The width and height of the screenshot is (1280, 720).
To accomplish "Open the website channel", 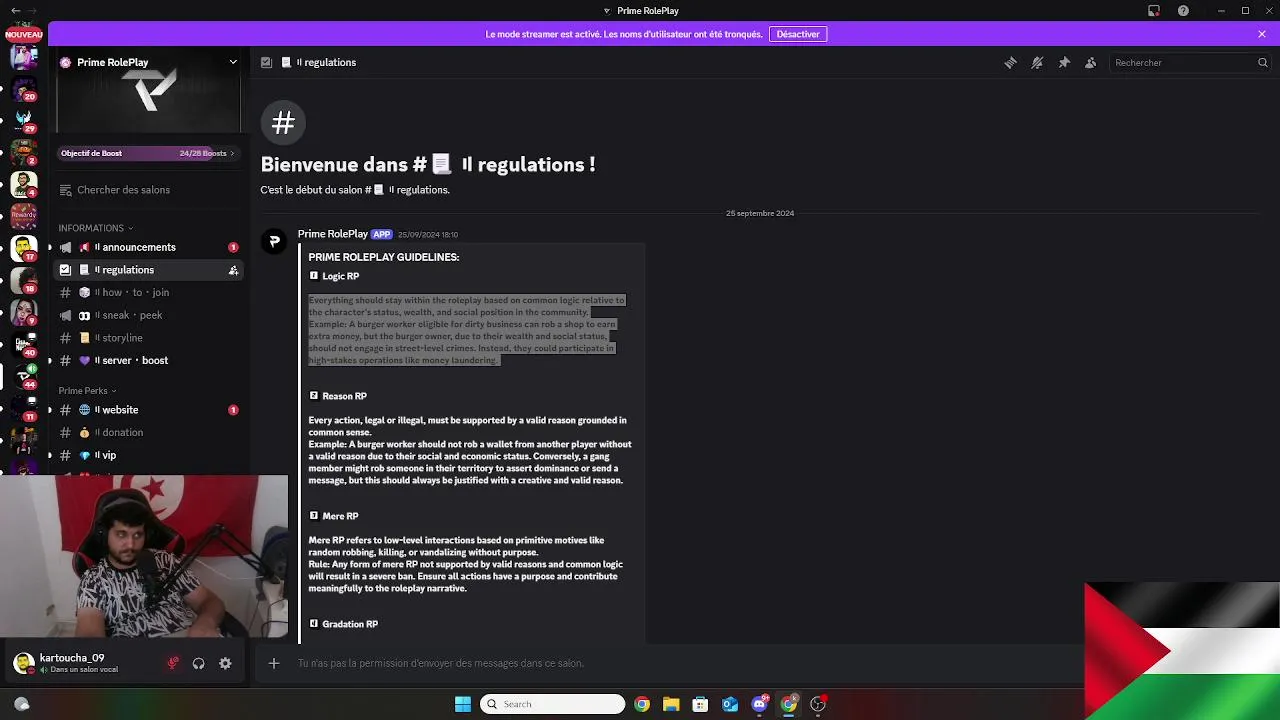I will (148, 410).
